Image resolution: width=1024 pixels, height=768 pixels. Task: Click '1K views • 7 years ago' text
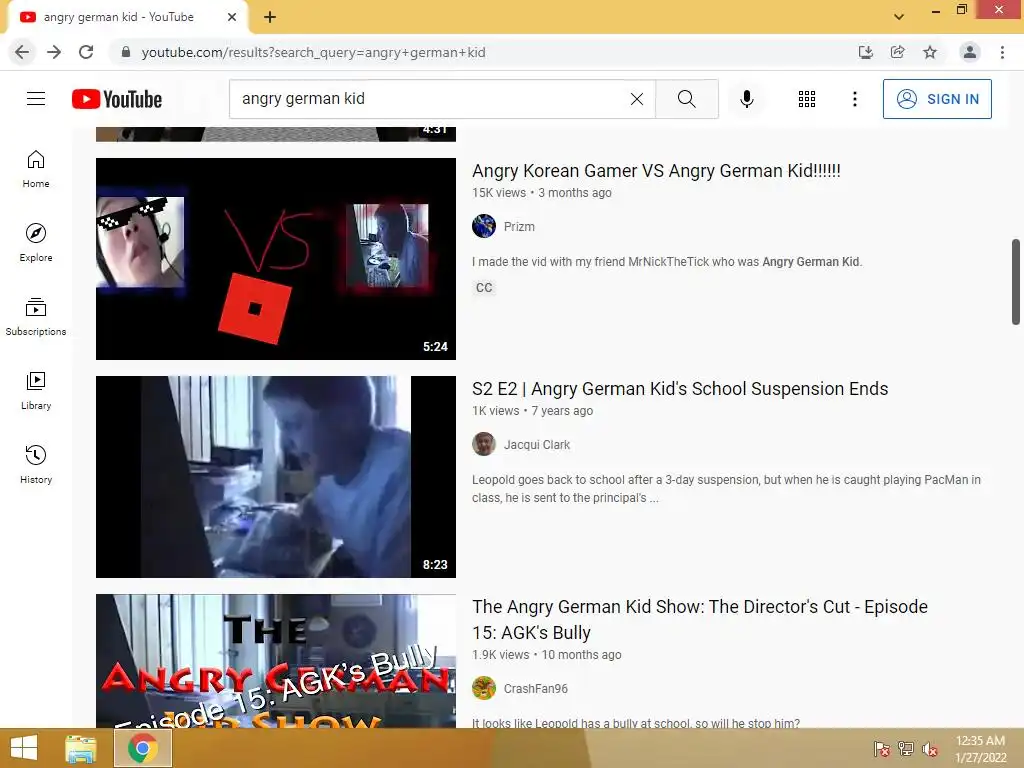click(x=532, y=411)
